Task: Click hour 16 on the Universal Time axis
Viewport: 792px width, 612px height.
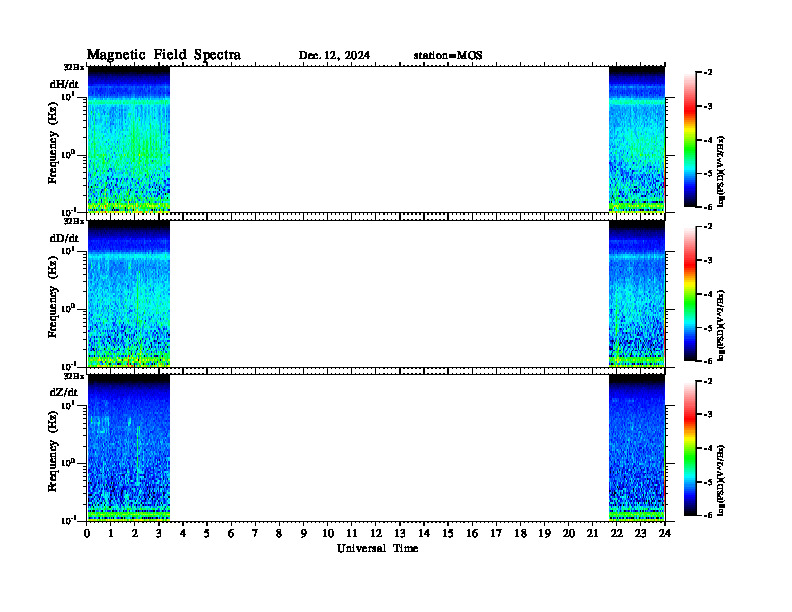Action: (472, 534)
